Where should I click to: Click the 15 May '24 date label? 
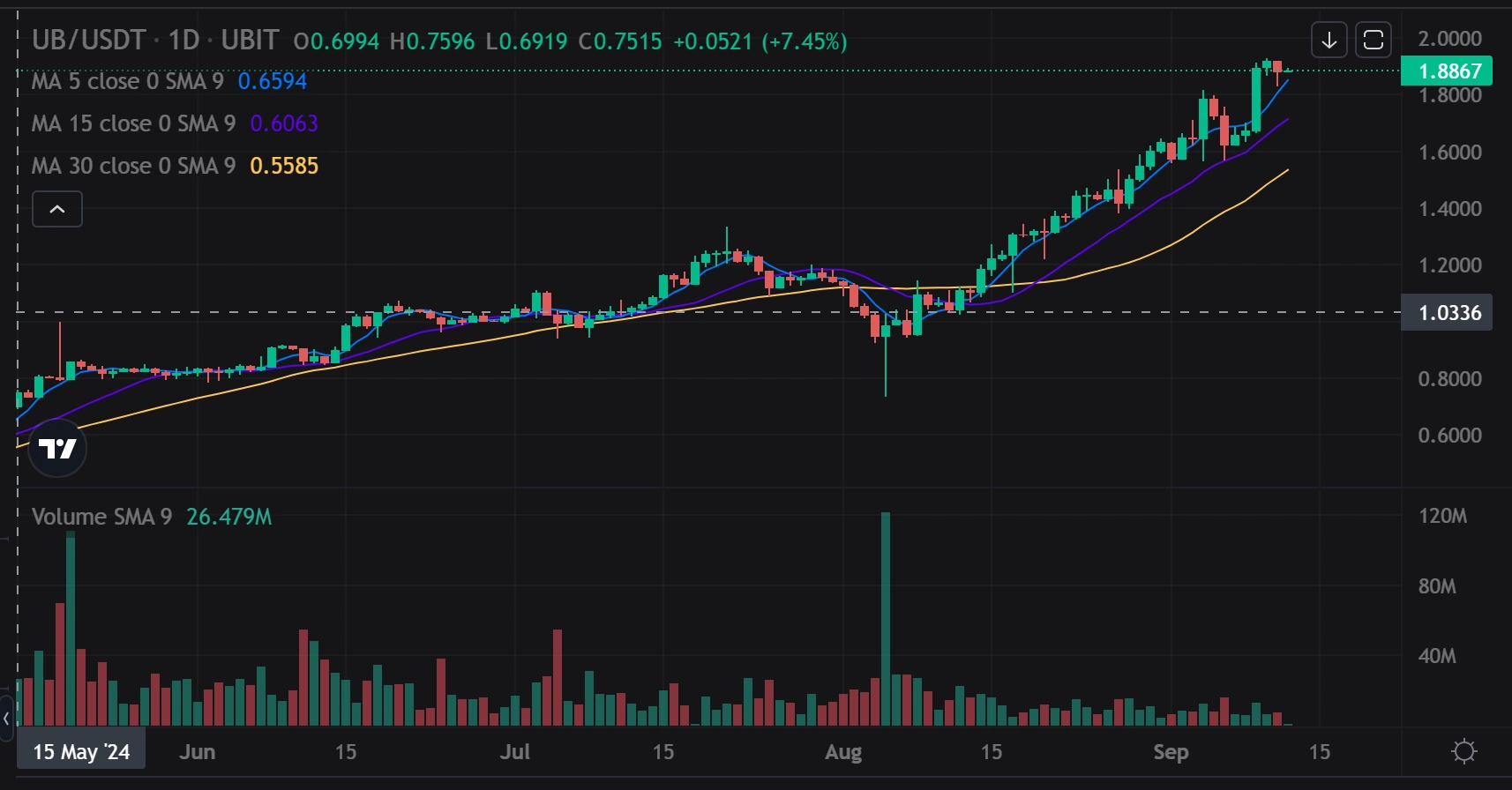click(x=81, y=752)
